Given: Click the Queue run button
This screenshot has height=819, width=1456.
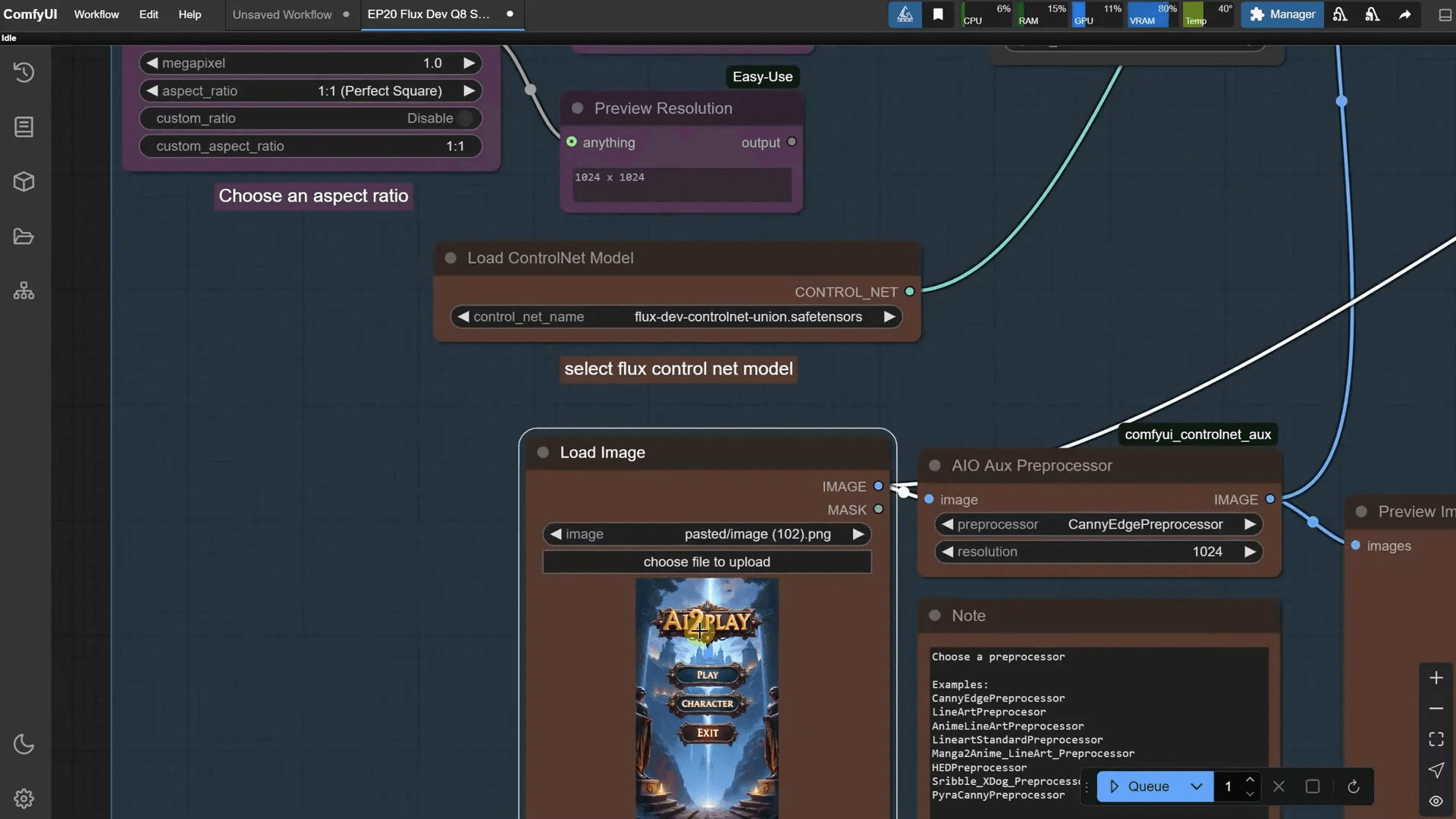Looking at the screenshot, I should (x=1141, y=786).
